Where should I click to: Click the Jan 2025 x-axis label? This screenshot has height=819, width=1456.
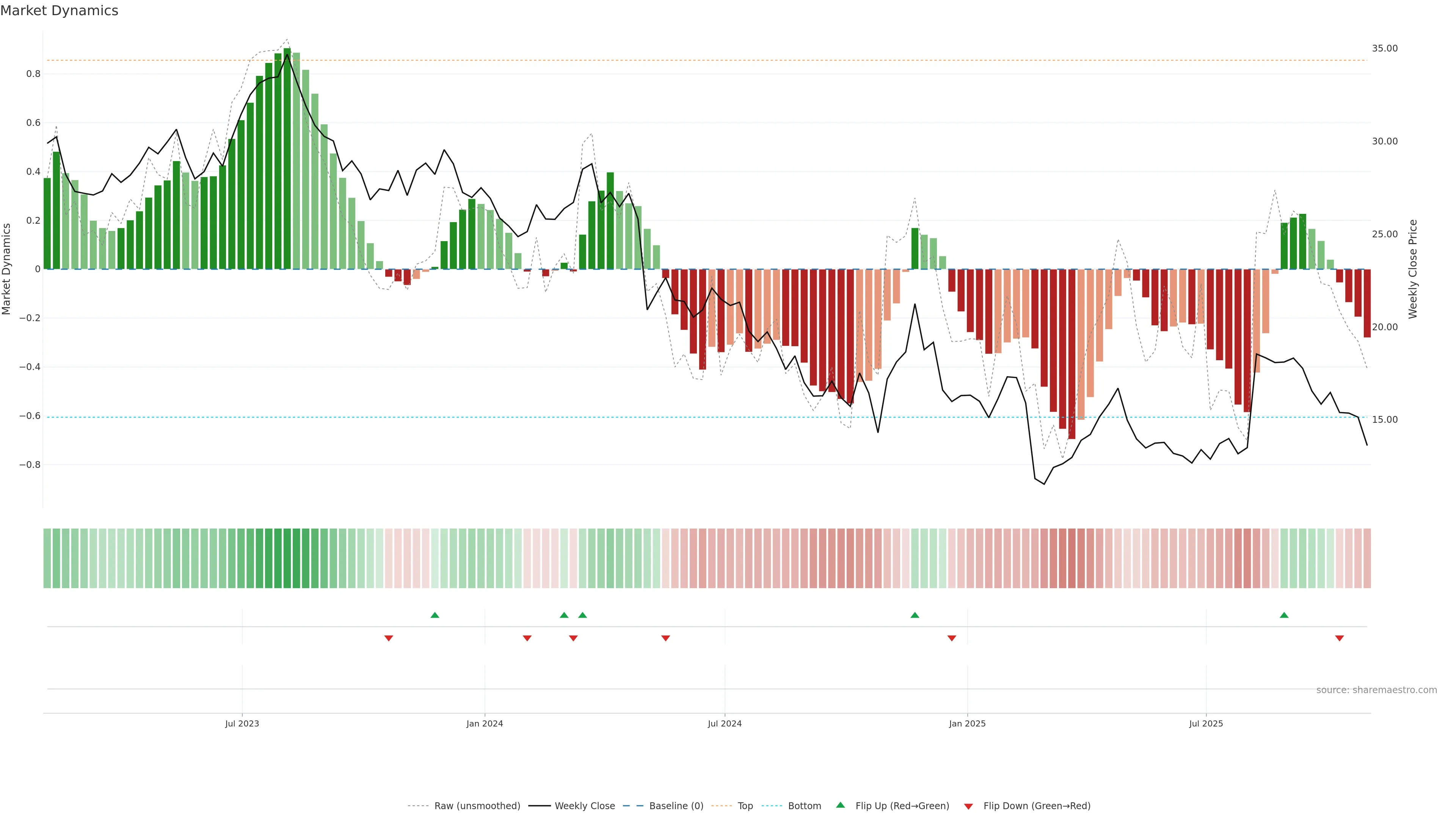click(967, 723)
